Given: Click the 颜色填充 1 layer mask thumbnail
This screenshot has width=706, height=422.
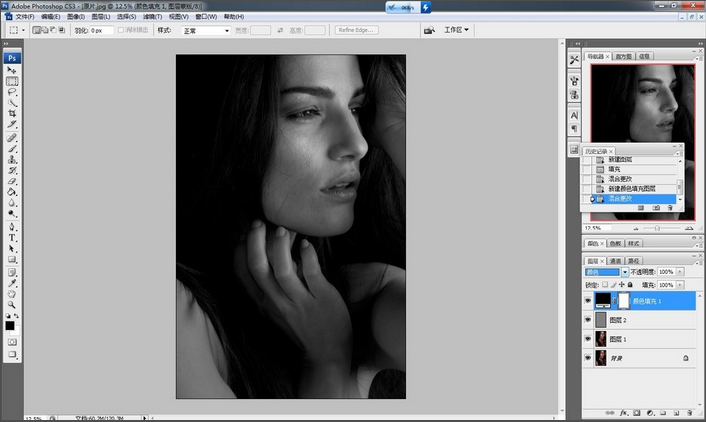Looking at the screenshot, I should [x=624, y=300].
